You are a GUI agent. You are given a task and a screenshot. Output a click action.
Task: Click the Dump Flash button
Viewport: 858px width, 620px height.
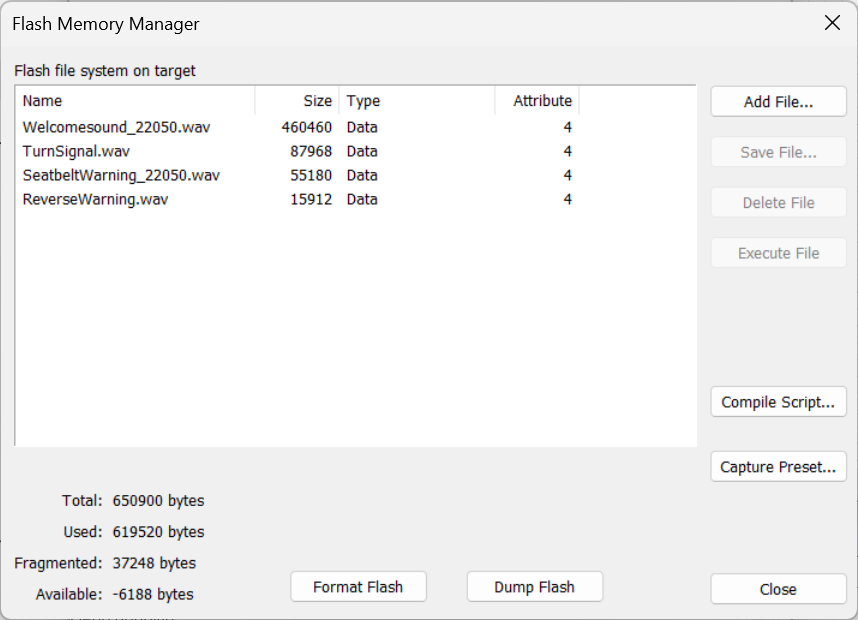coord(534,587)
